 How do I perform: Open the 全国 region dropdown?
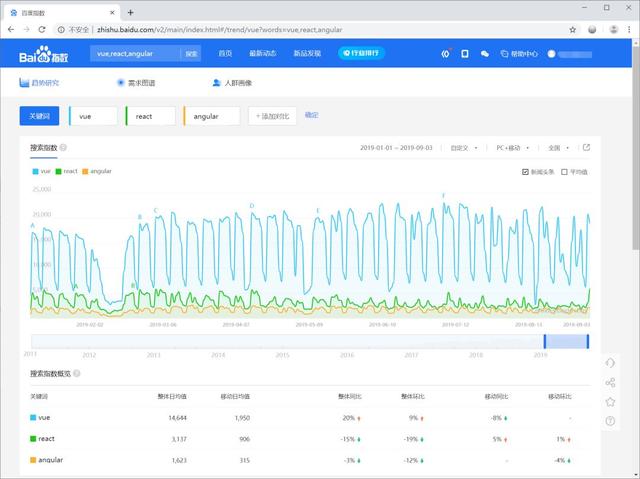tap(558, 148)
